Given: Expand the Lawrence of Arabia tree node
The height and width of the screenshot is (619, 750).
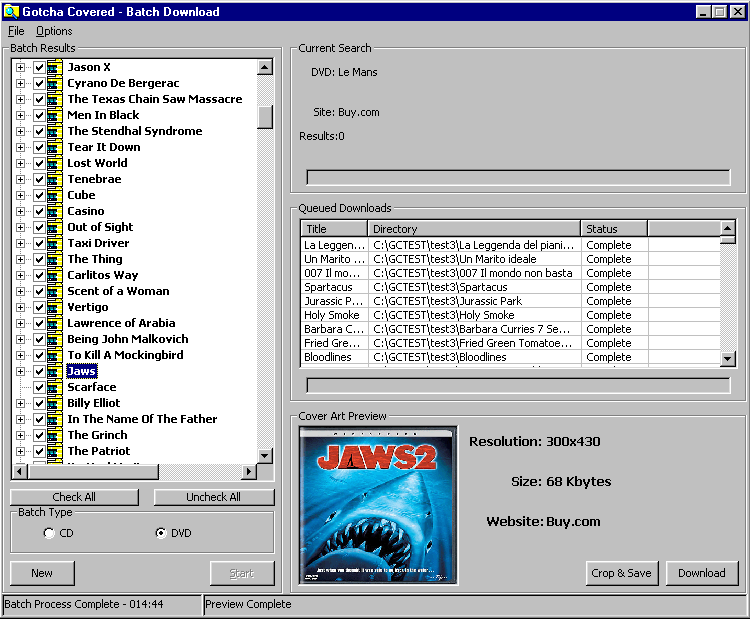Looking at the screenshot, I should click(20, 323).
